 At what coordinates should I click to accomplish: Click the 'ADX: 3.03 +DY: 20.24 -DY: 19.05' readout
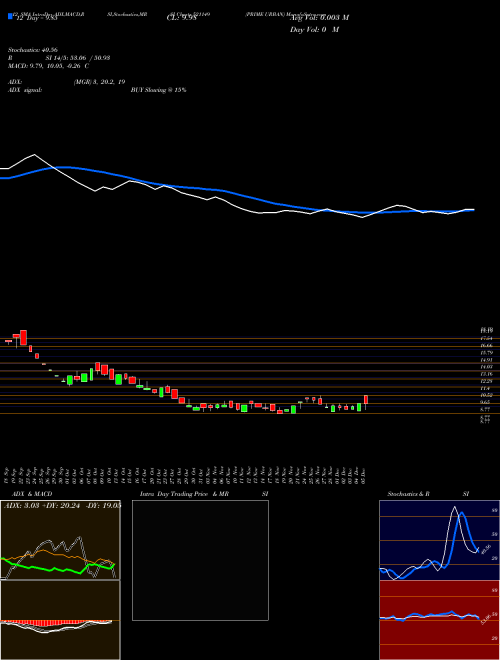(62, 506)
